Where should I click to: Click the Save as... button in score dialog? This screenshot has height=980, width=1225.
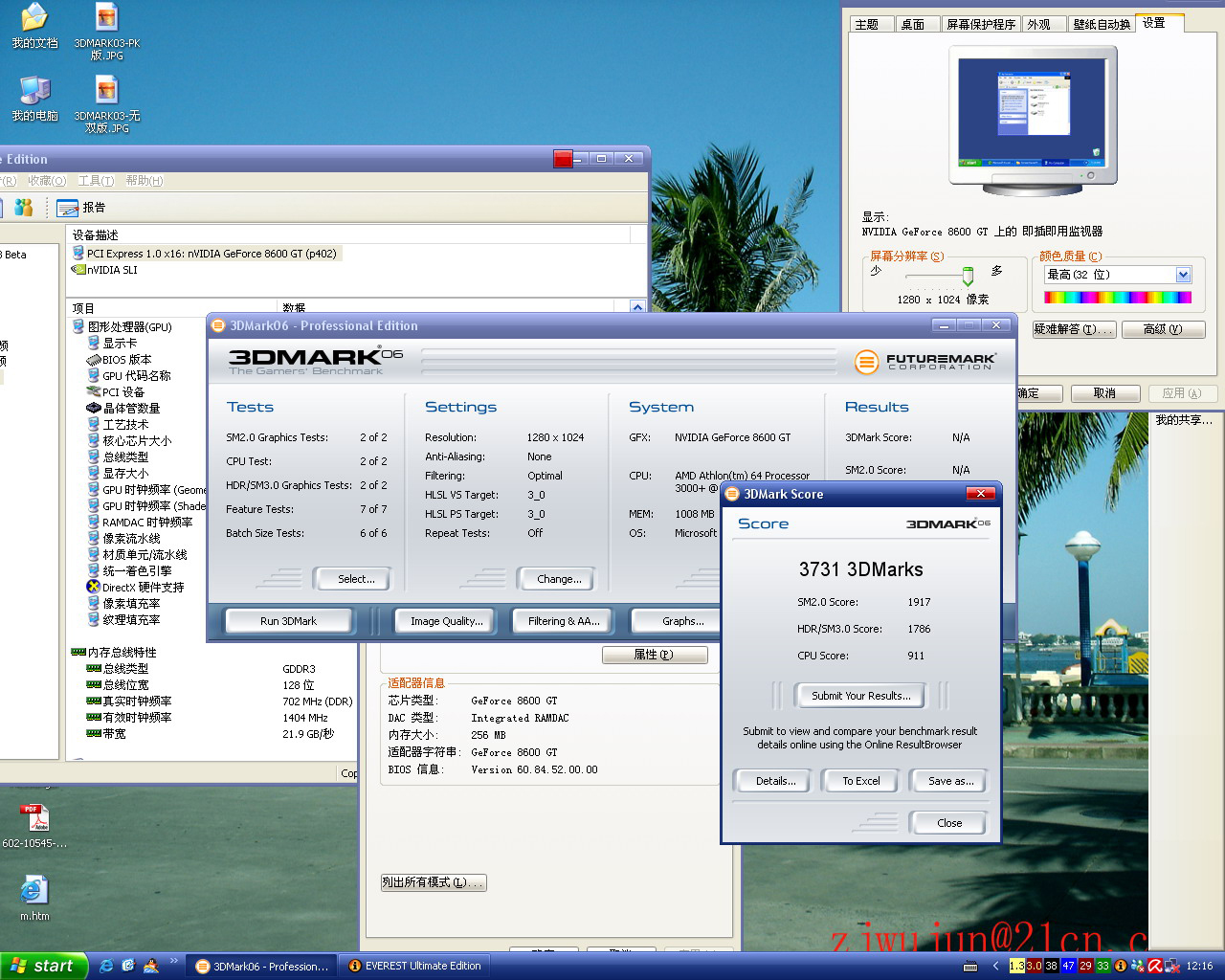(x=950, y=781)
